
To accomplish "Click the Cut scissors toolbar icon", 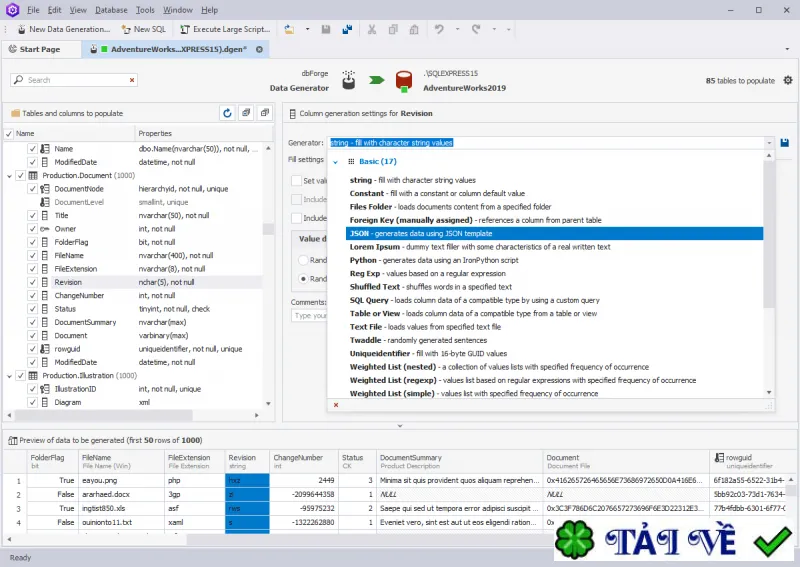I will click(372, 30).
